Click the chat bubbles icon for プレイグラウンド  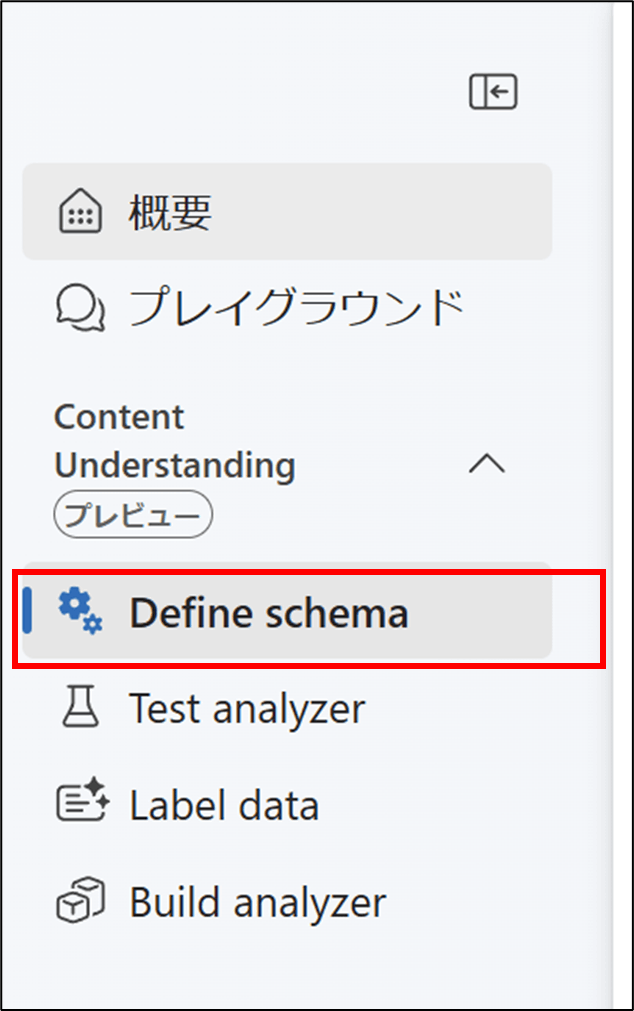[x=81, y=308]
